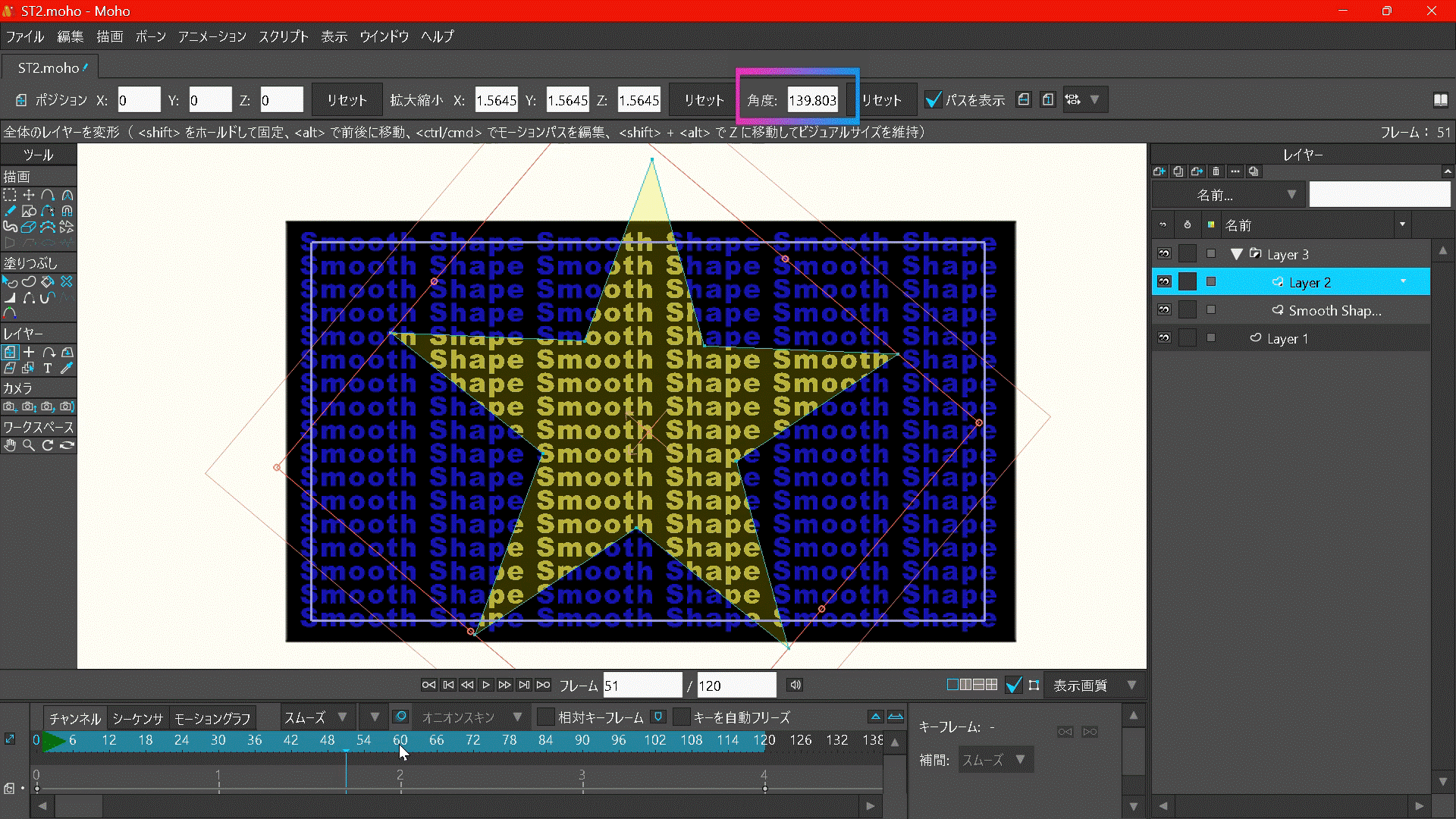Select the Eraser tool in drawing tools
Image resolution: width=1456 pixels, height=819 pixels.
(28, 227)
